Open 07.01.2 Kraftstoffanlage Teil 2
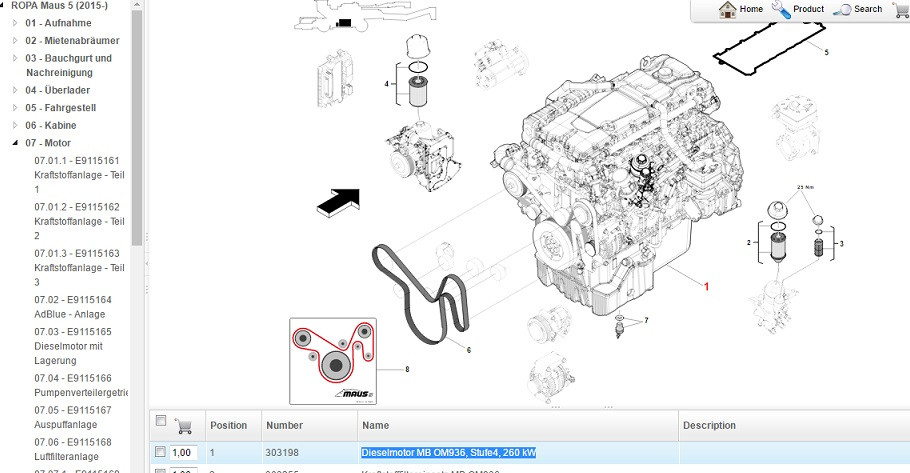910x473 pixels. coord(80,221)
